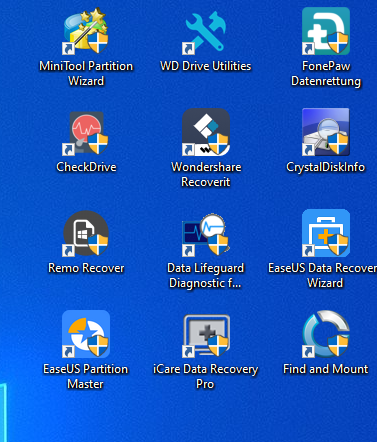Click the "Find and Mount" label text

coord(326,369)
